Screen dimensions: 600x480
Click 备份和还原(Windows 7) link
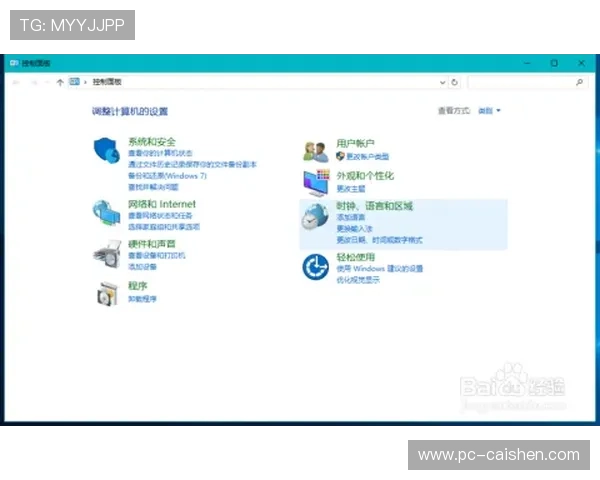167,176
